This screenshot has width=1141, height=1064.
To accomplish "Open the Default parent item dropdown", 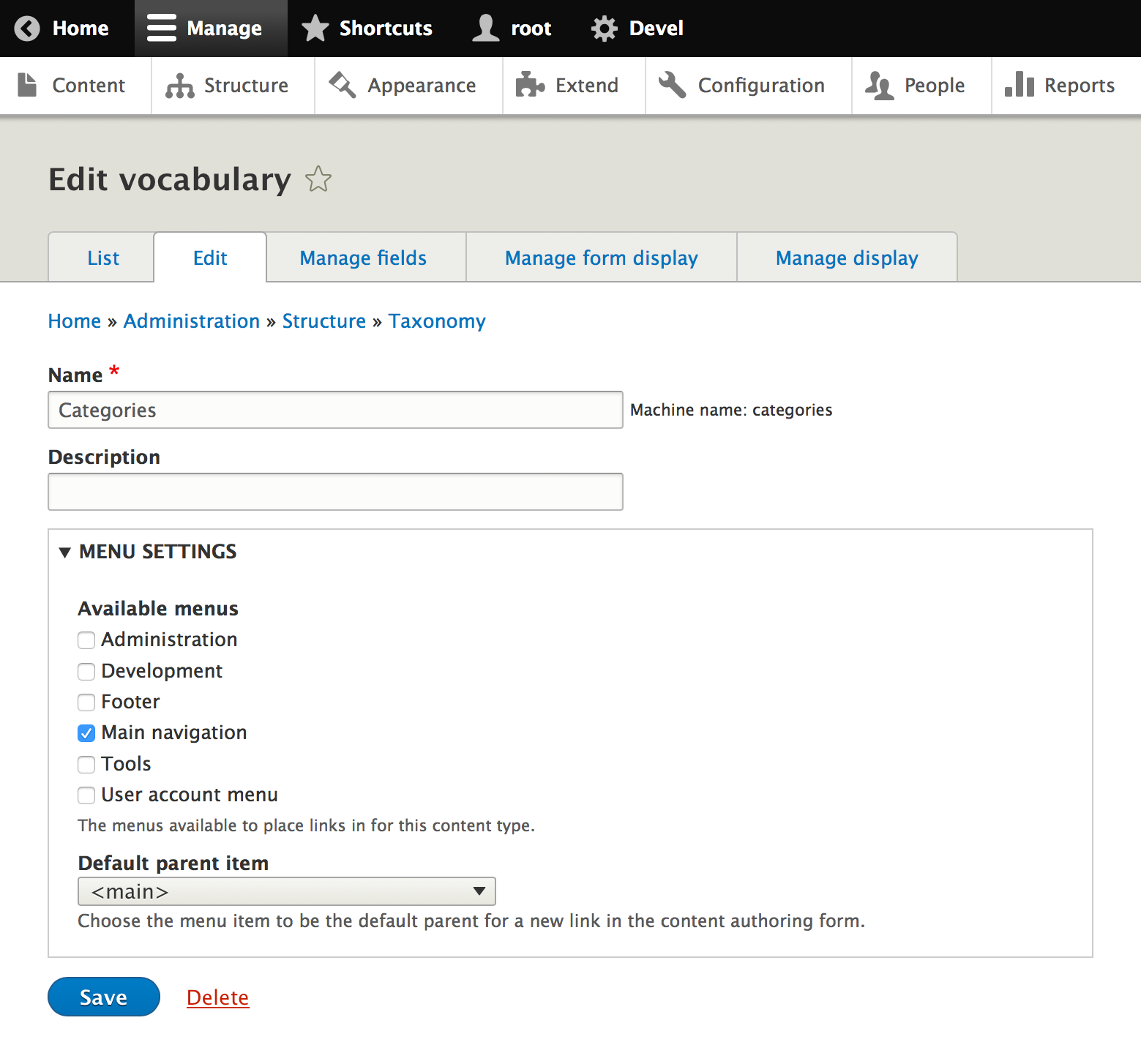I will click(286, 891).
